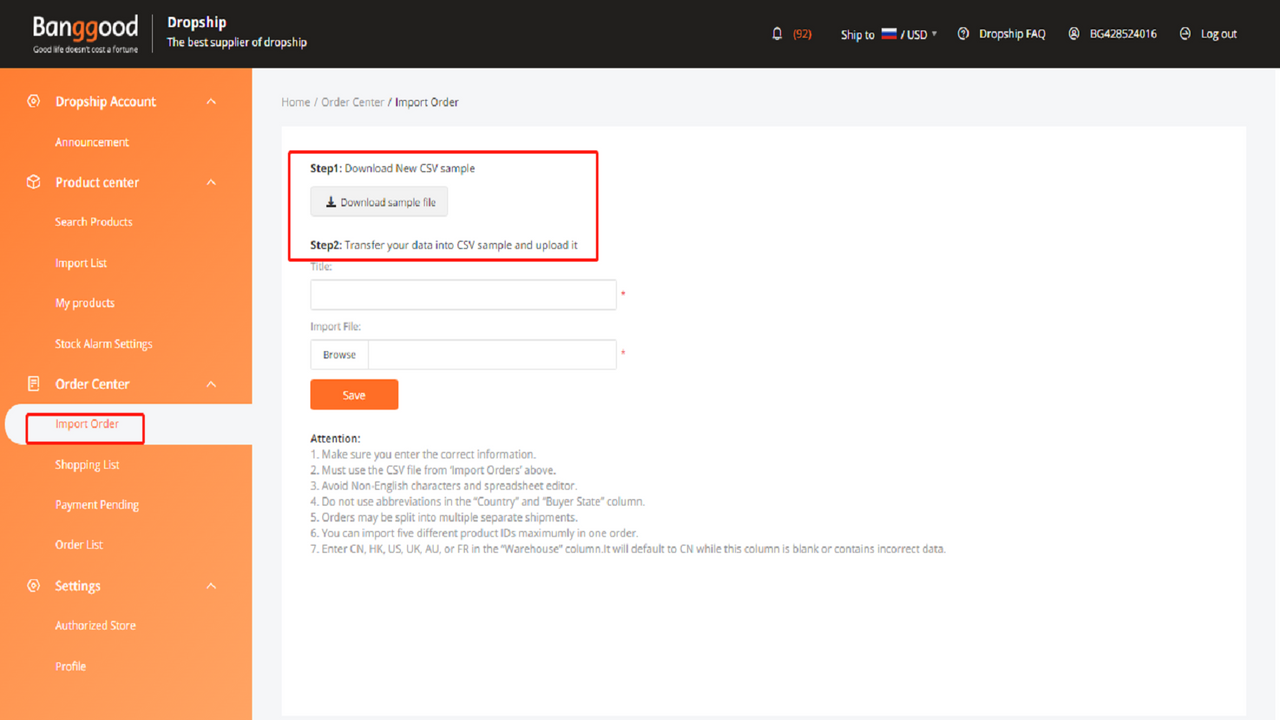Click the Settings gear icon in sidebar
Image resolution: width=1280 pixels, height=720 pixels.
coord(34,586)
